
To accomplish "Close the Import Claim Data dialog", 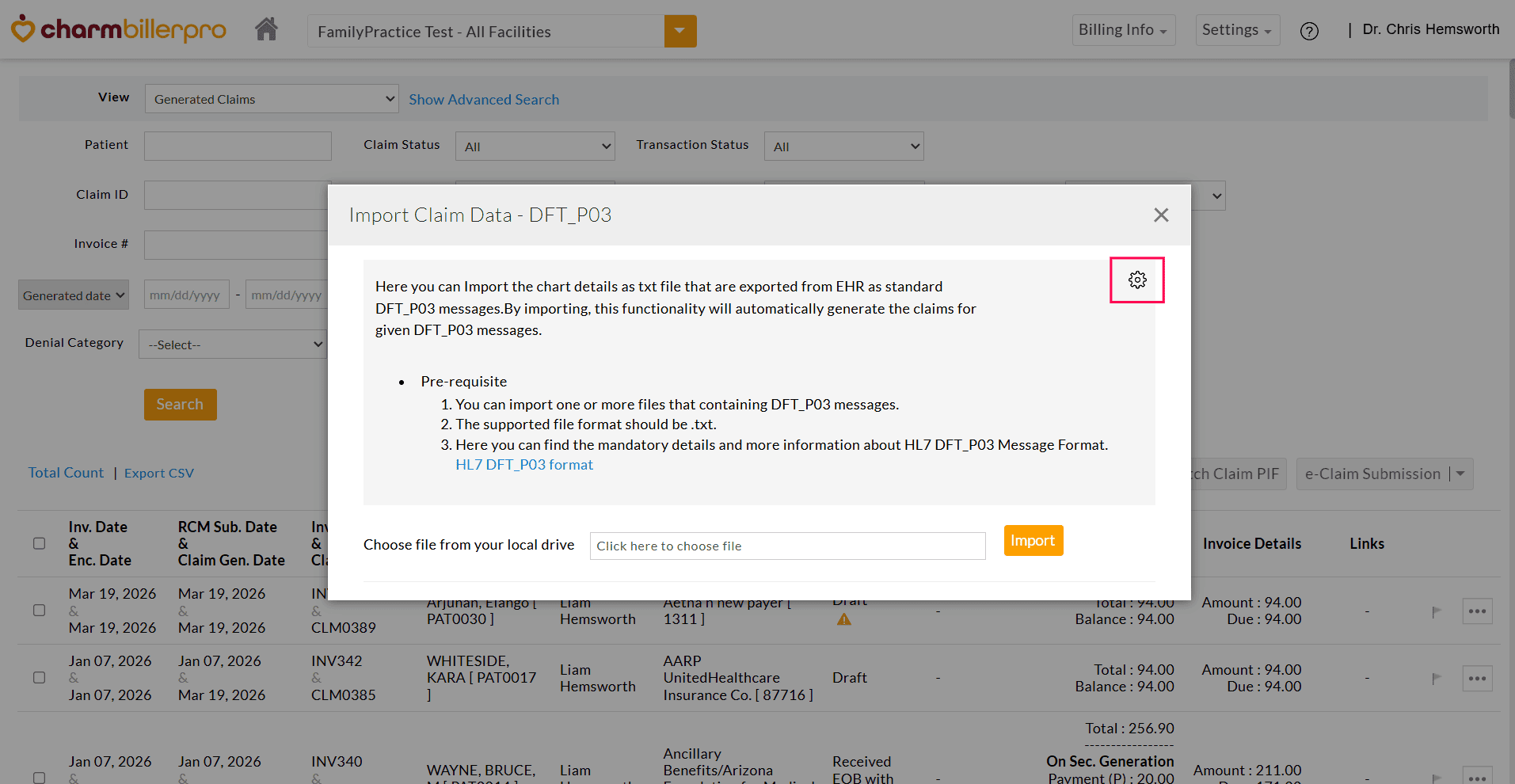I will tap(1161, 215).
